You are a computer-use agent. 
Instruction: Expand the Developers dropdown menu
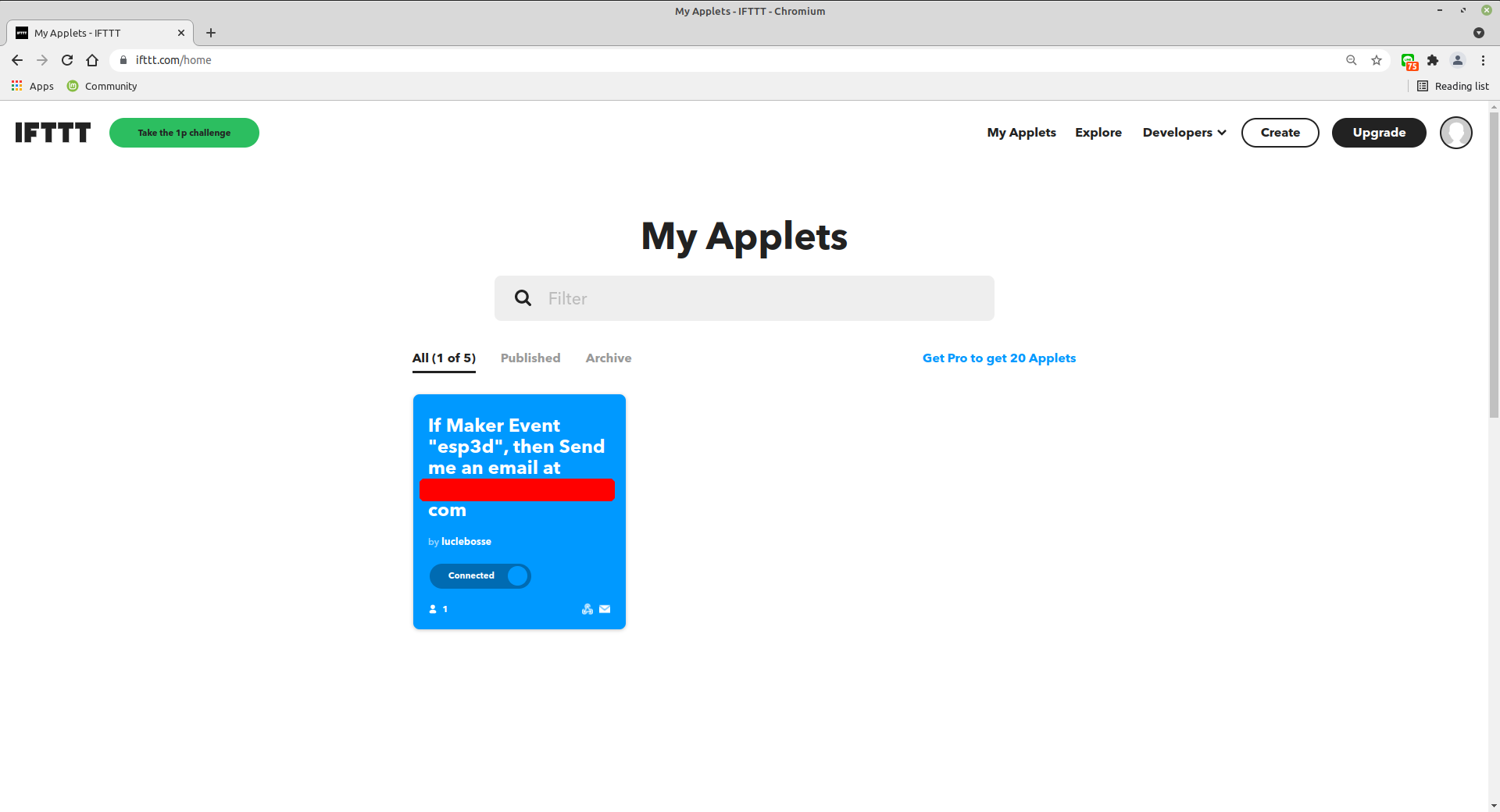pyautogui.click(x=1184, y=133)
